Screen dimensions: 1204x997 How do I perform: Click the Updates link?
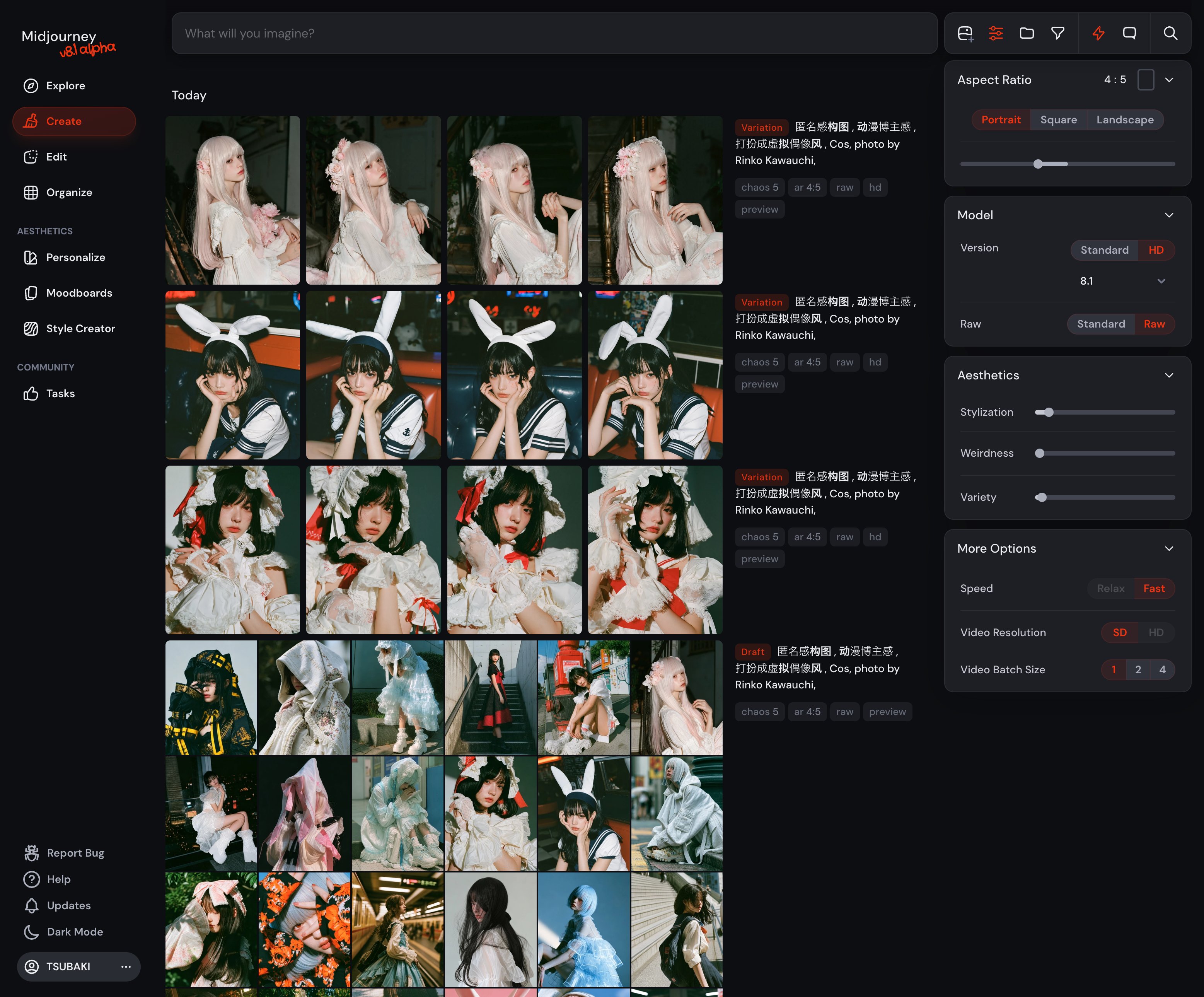[69, 905]
